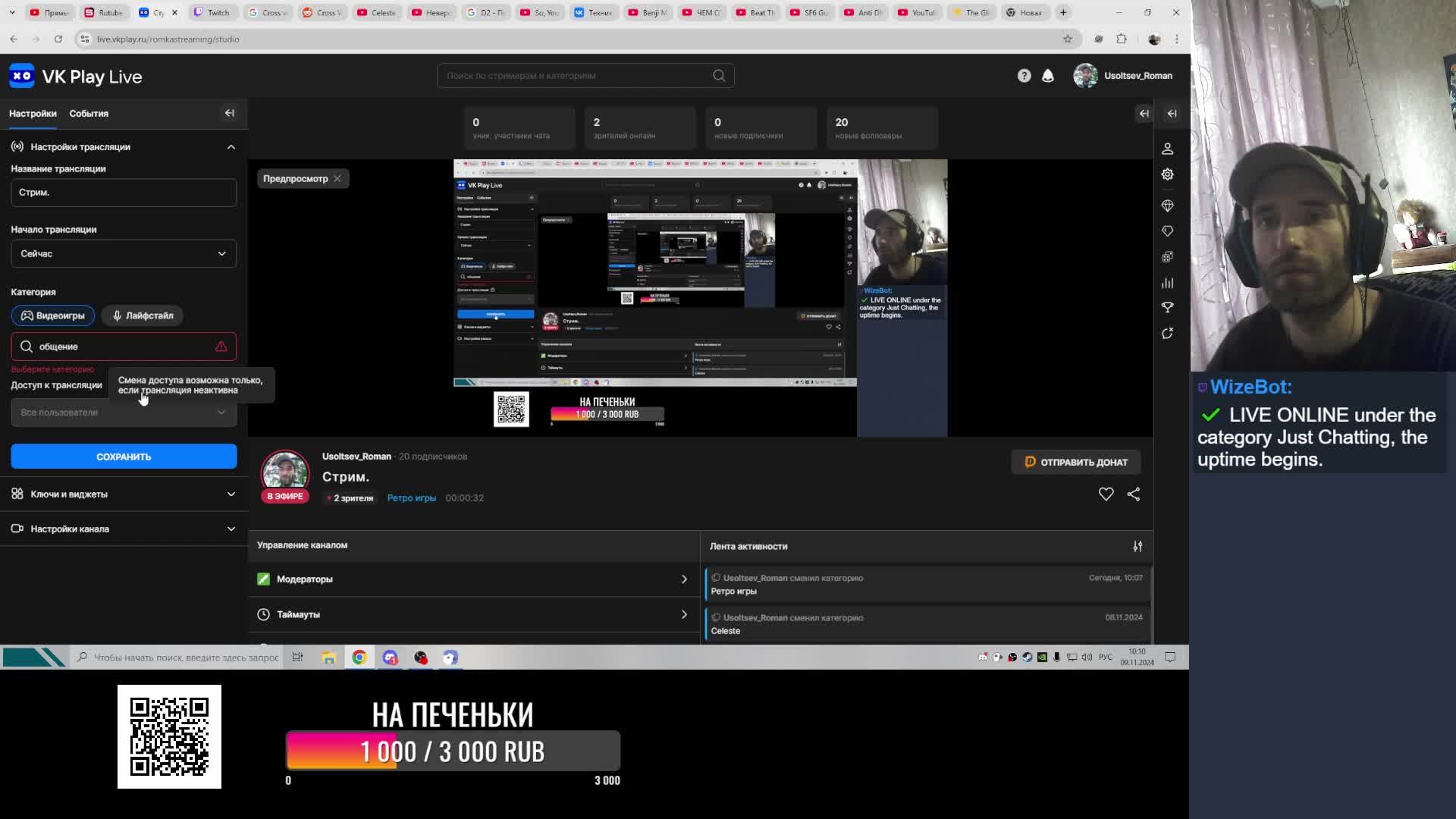1456x819 pixels.
Task: Switch to the События tab
Action: (x=89, y=114)
